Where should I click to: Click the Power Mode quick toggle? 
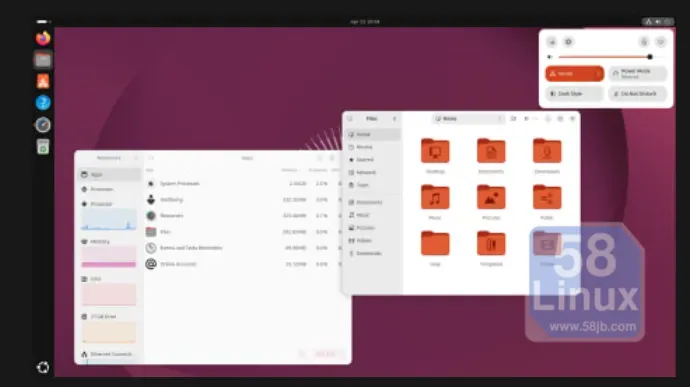pos(638,74)
